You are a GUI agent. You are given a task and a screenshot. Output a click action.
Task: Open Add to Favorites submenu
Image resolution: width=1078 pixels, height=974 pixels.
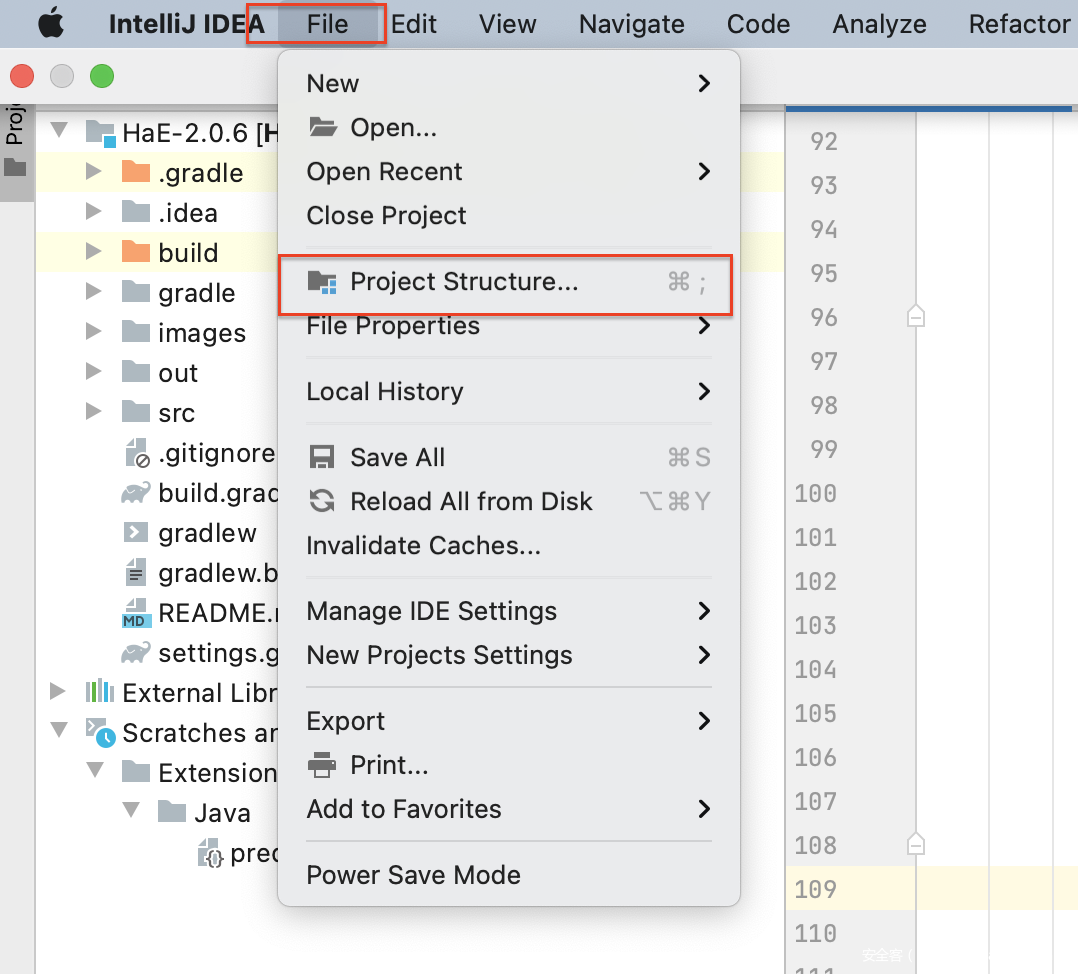click(x=509, y=809)
